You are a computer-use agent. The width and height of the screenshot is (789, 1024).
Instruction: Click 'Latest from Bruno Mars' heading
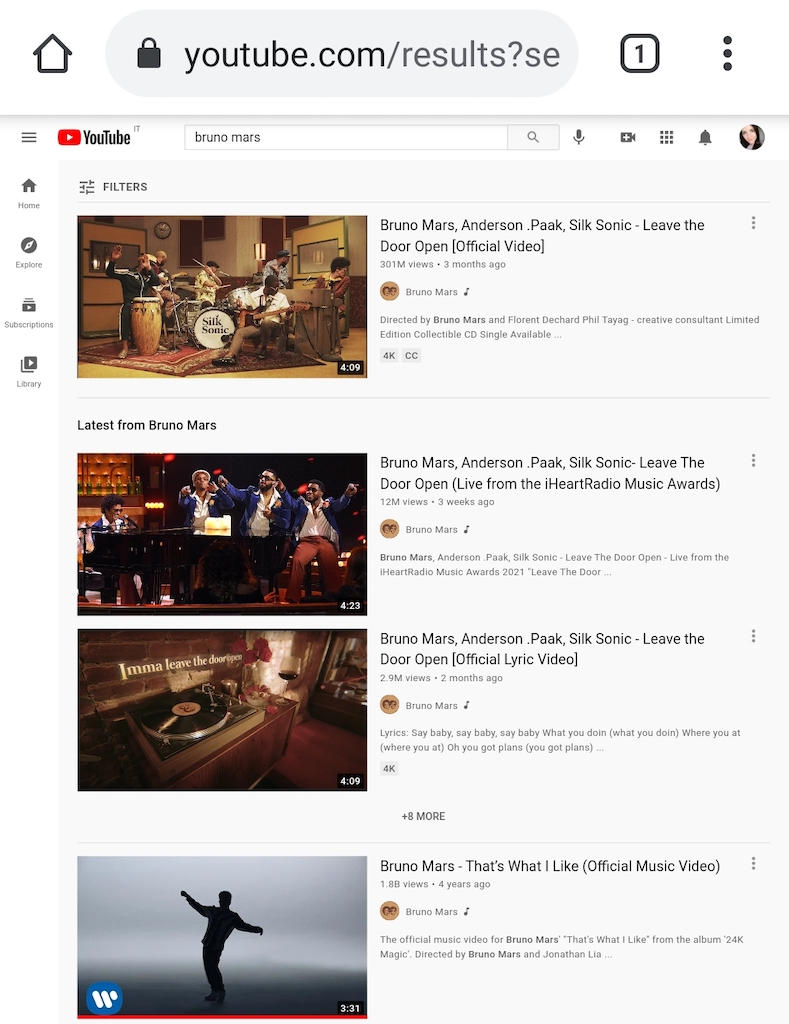point(147,425)
